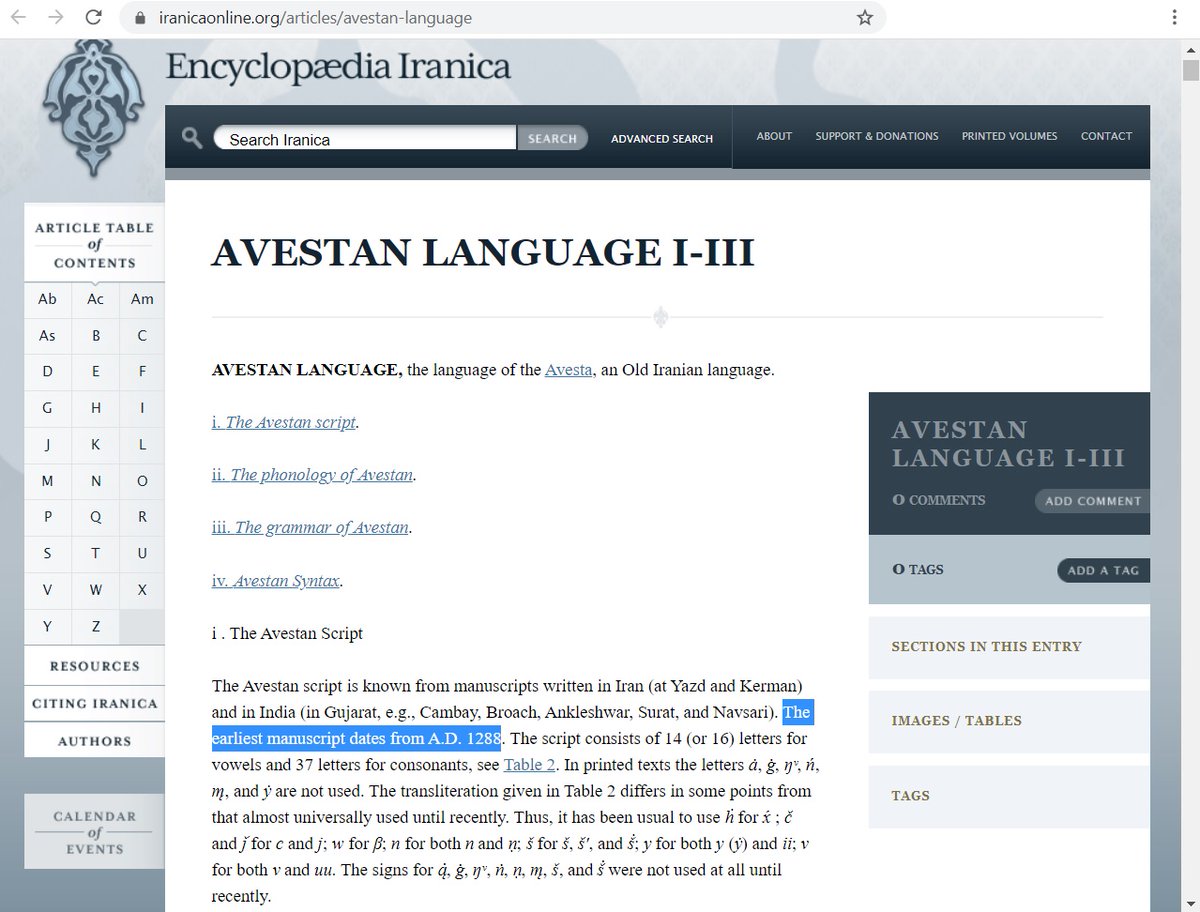Browse articles starting with Y

(x=47, y=626)
